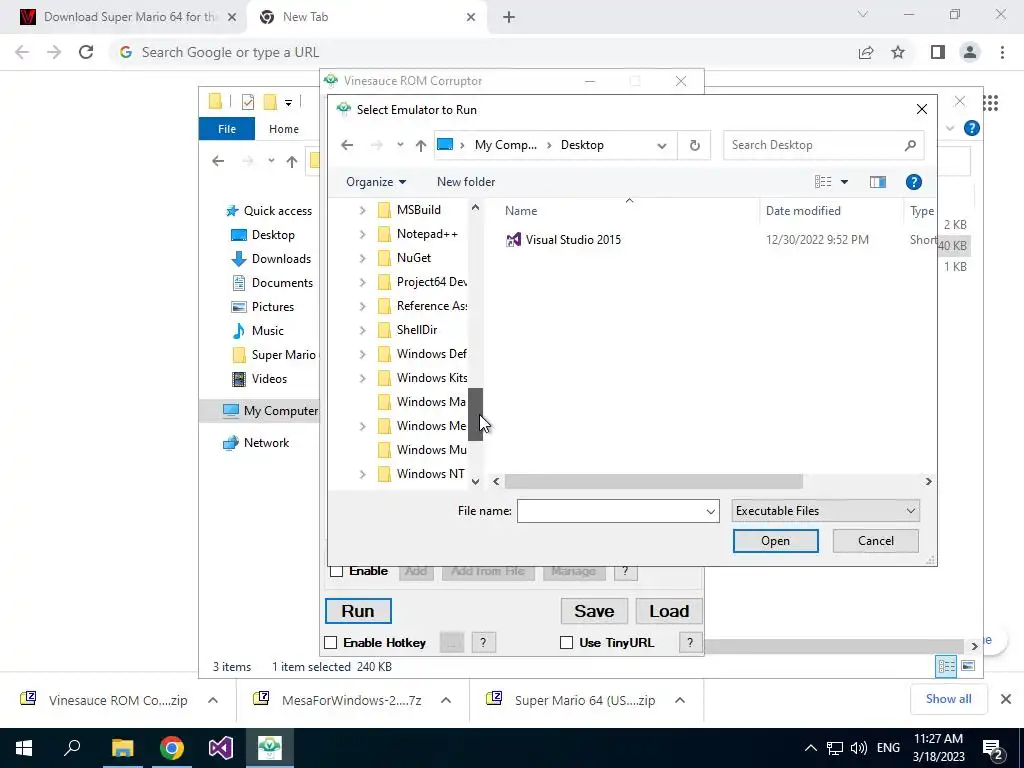Show the preview pane in the dialog

point(878,182)
